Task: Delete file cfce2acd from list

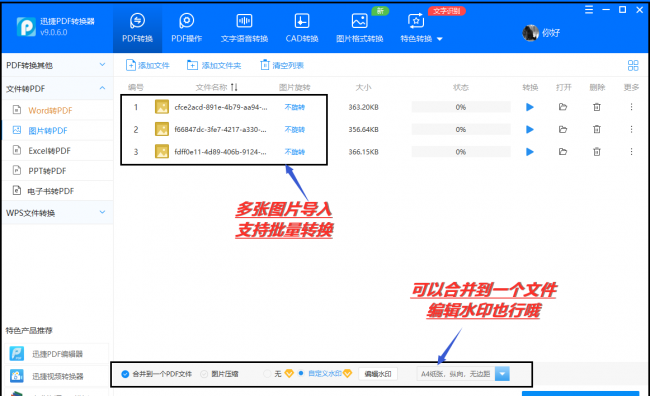Action: 597,107
